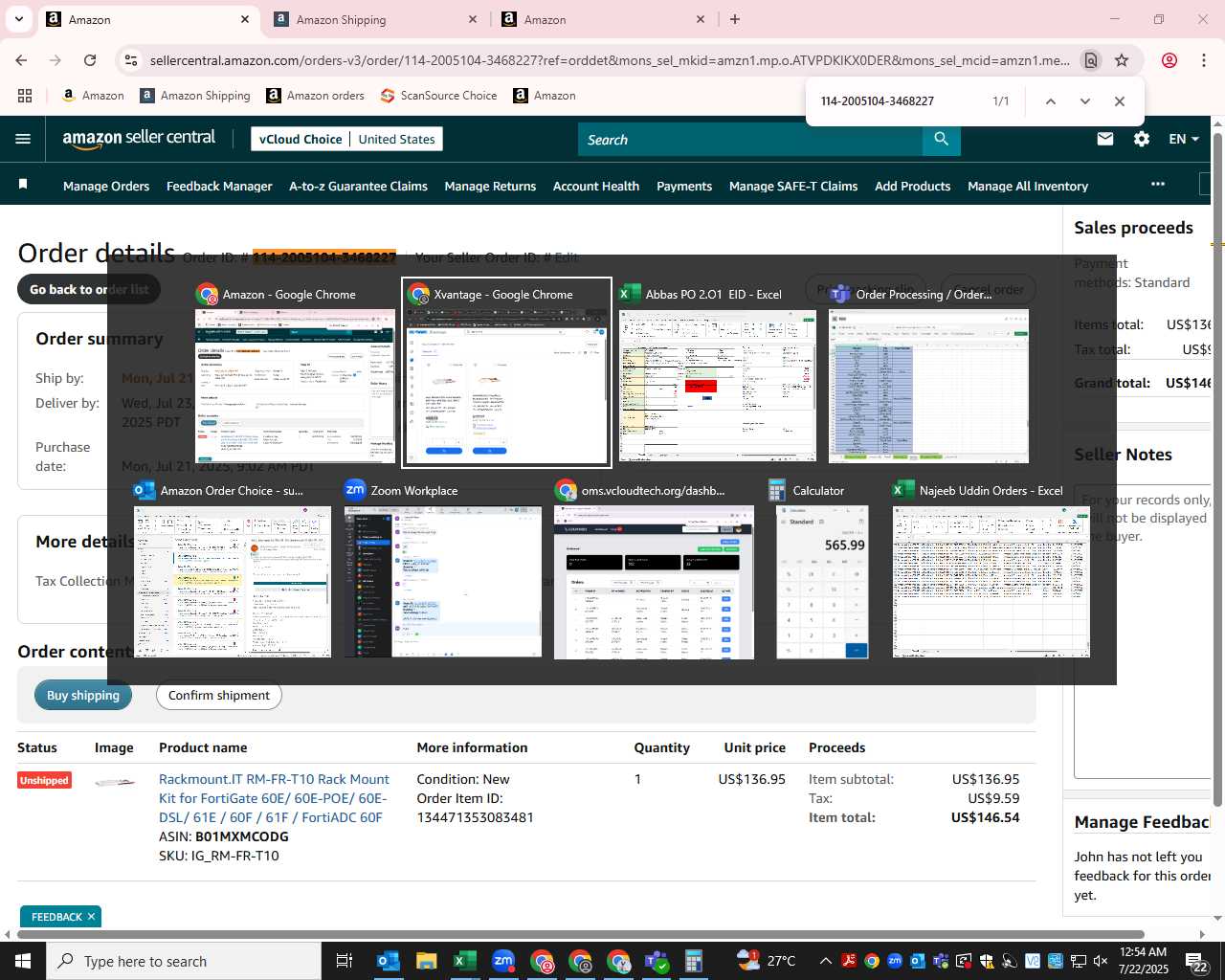Open Task View on the taskbar
Viewport: 1225px width, 980px height.
(345, 961)
